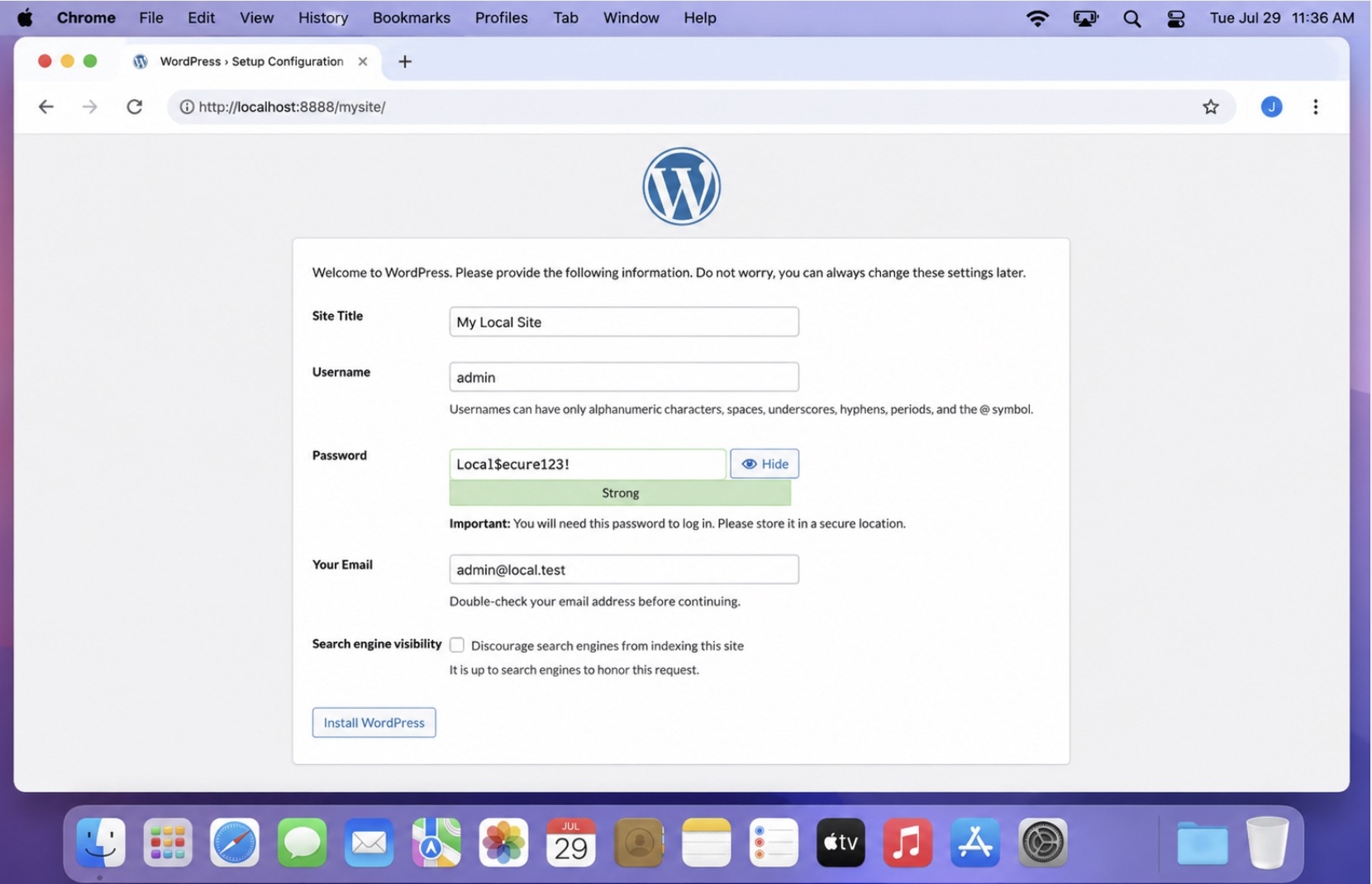Open a new tab with plus button
The image size is (1372, 884).
pyautogui.click(x=405, y=61)
